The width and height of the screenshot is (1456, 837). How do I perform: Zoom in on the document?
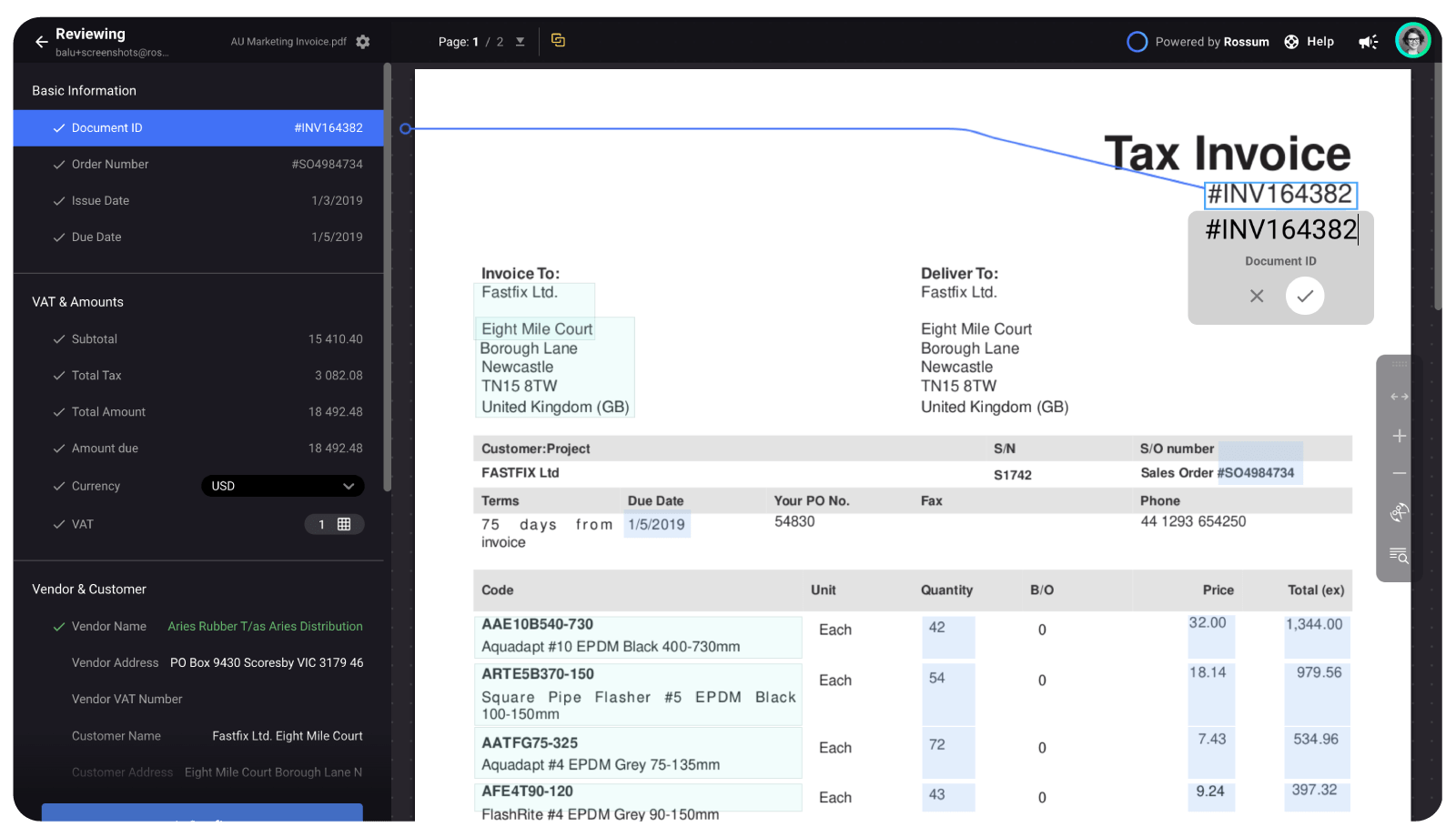(x=1399, y=435)
